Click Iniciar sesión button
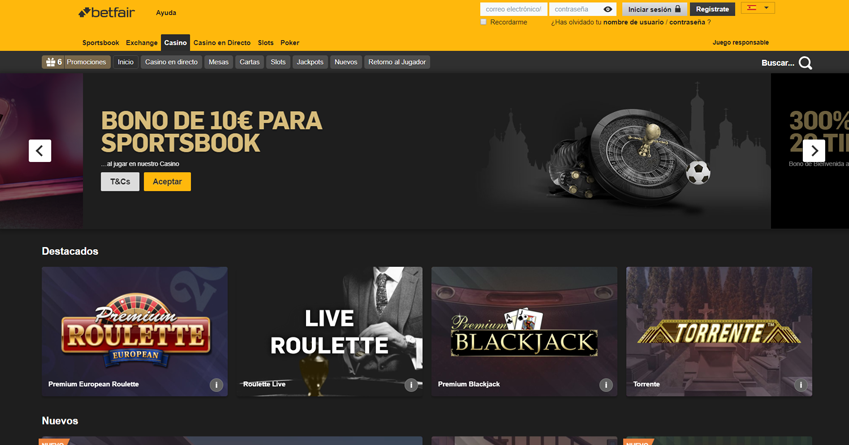This screenshot has width=849, height=445. click(654, 9)
